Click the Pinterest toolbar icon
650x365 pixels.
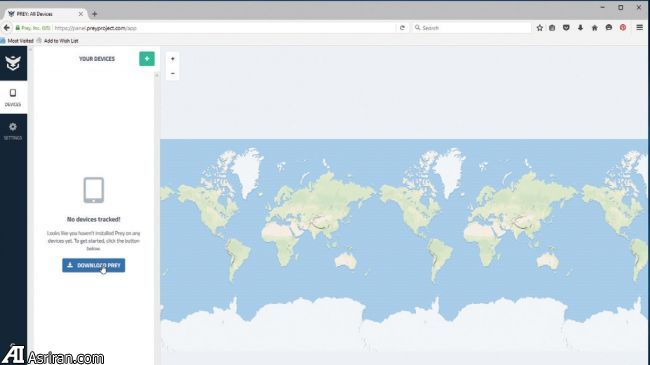623,28
